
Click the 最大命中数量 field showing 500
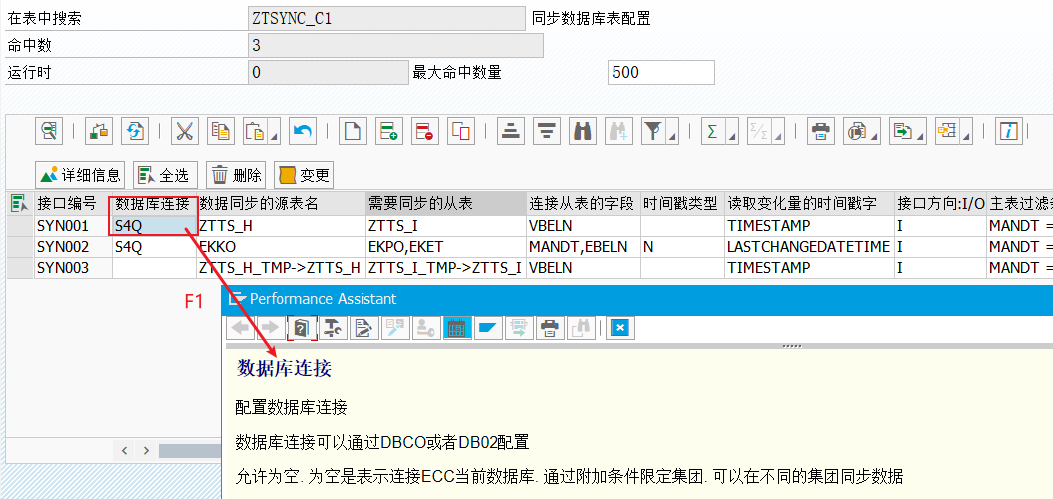tap(661, 73)
